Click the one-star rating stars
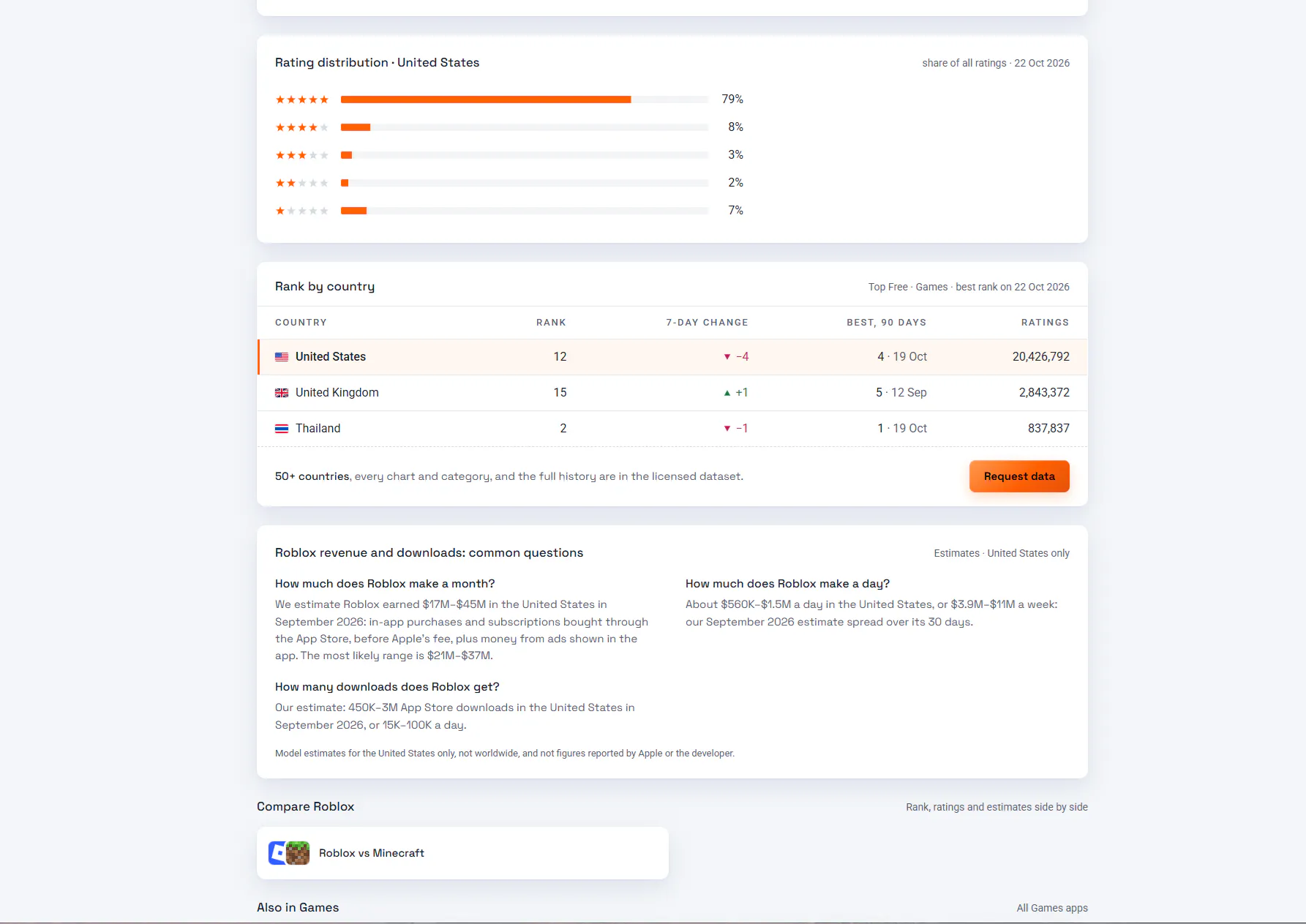1306x924 pixels. 302,211
